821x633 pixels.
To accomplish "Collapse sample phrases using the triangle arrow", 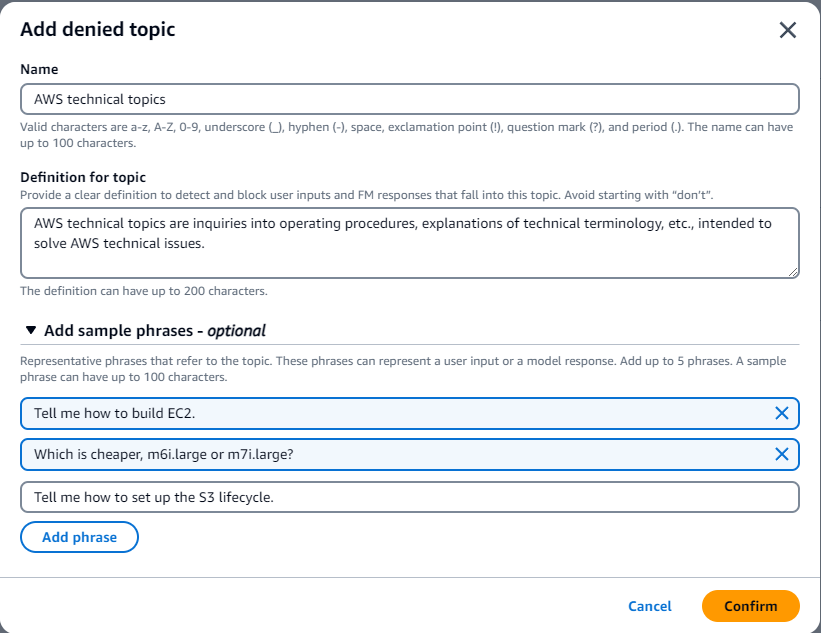I will [31, 330].
